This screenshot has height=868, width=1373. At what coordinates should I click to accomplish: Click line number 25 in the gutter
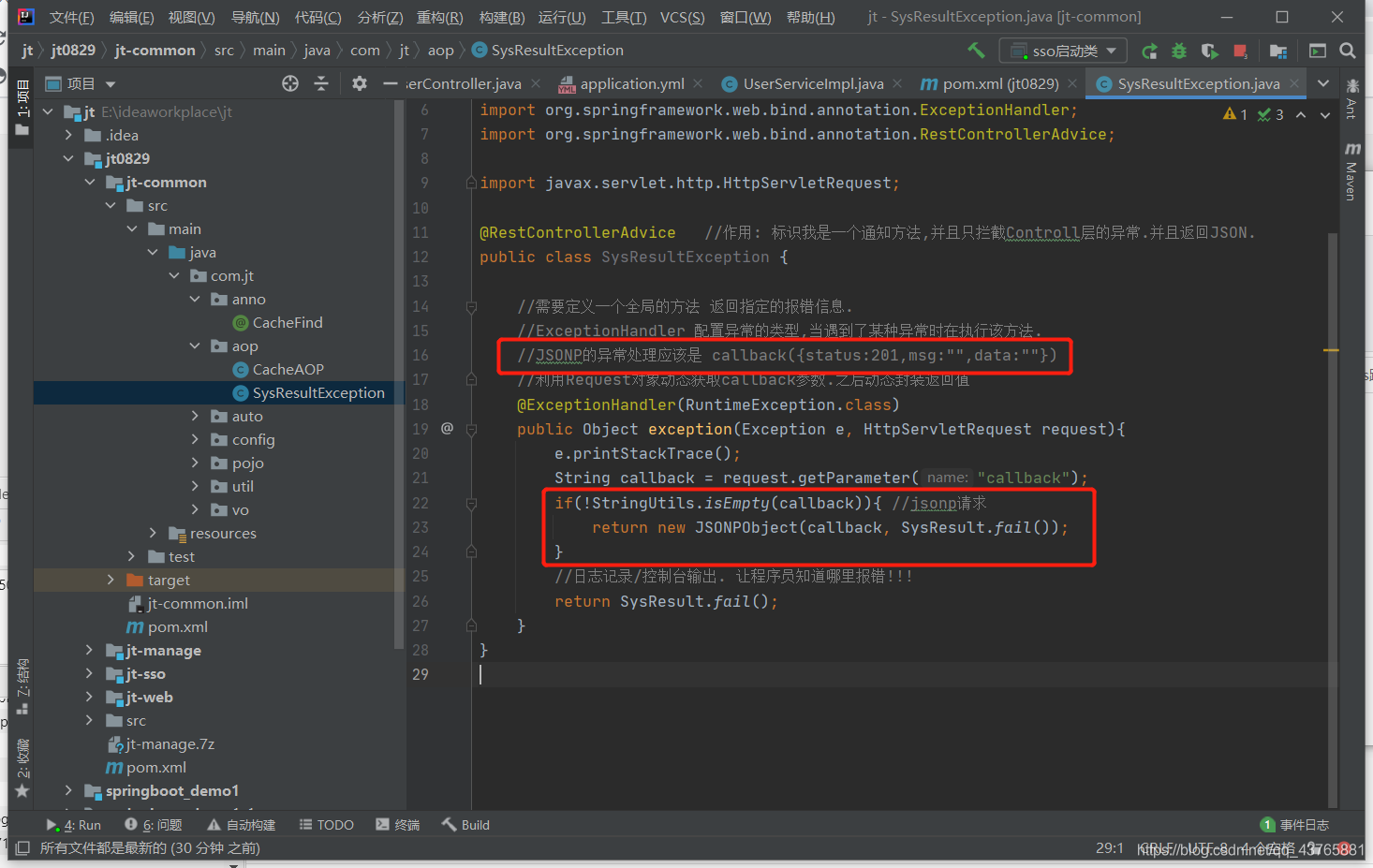(x=421, y=576)
